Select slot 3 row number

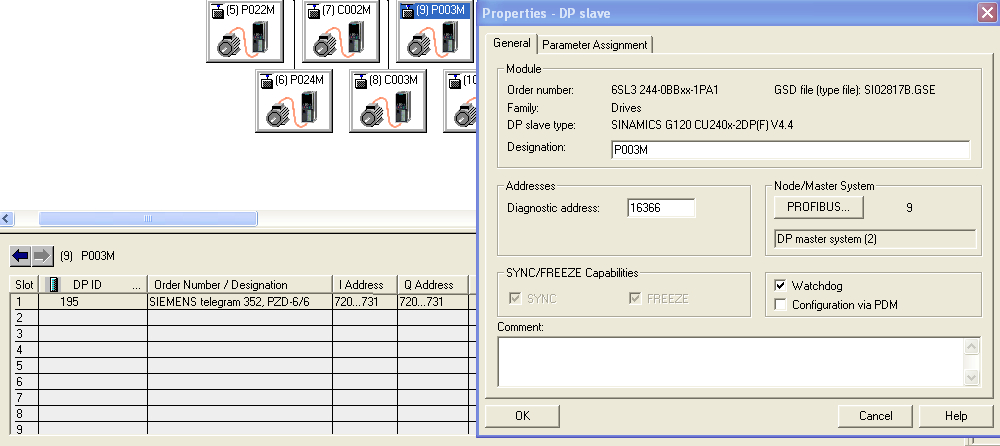click(x=25, y=334)
